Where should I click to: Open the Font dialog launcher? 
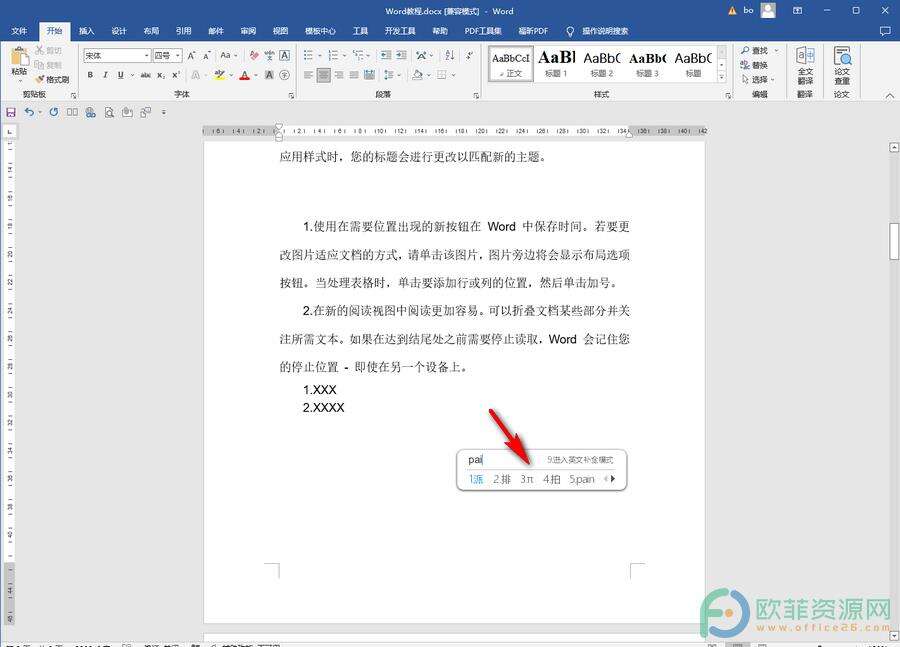pos(291,95)
